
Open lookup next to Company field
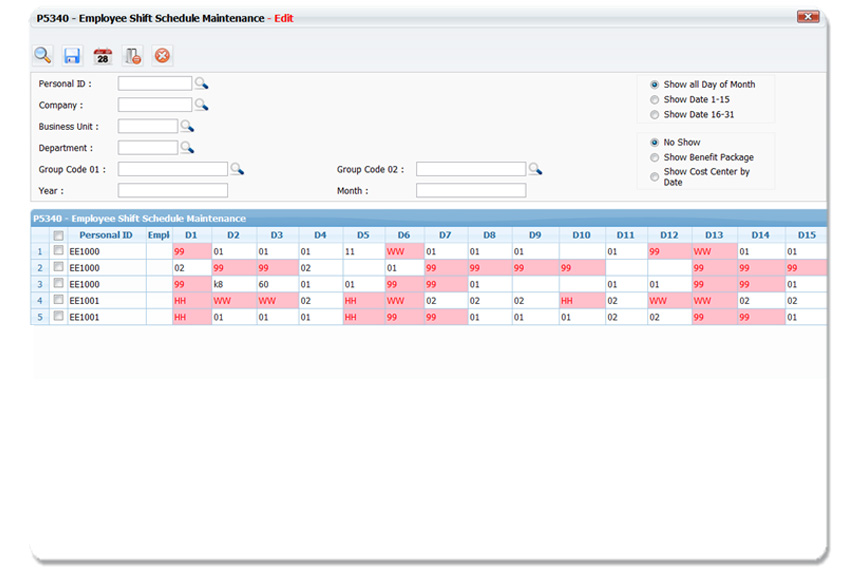tap(201, 105)
